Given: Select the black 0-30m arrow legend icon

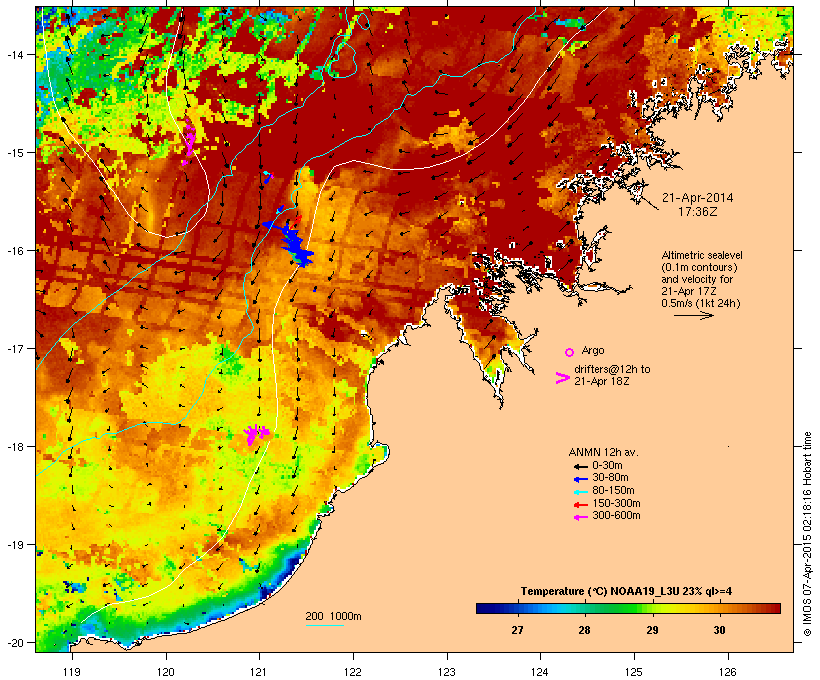Looking at the screenshot, I should [x=580, y=467].
